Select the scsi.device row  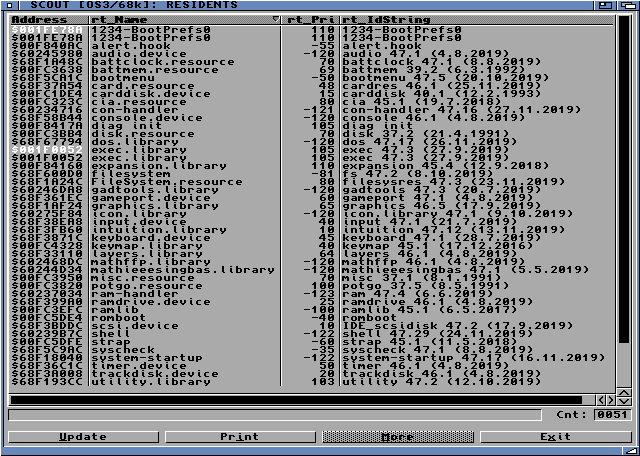pos(311,326)
